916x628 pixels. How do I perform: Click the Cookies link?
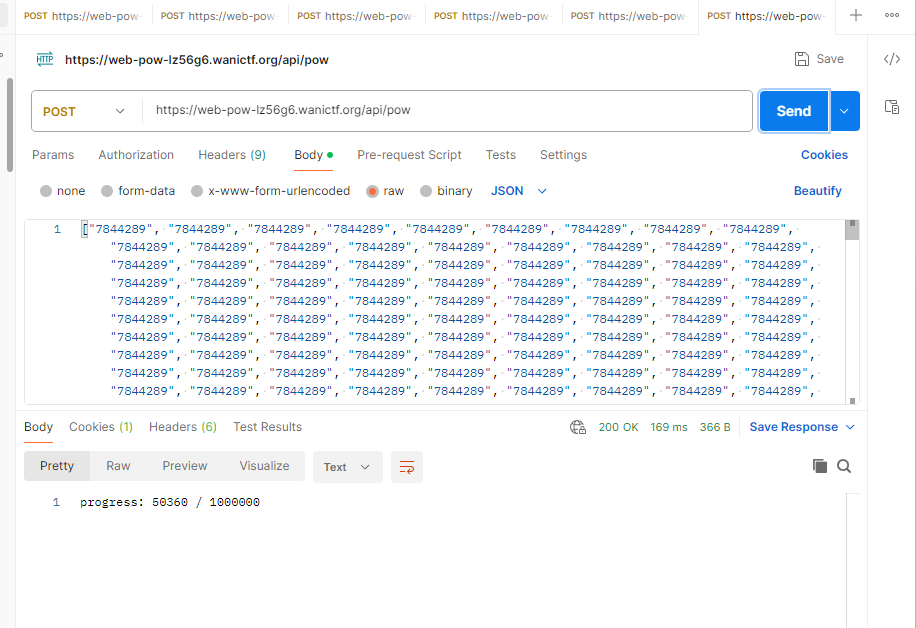point(824,155)
